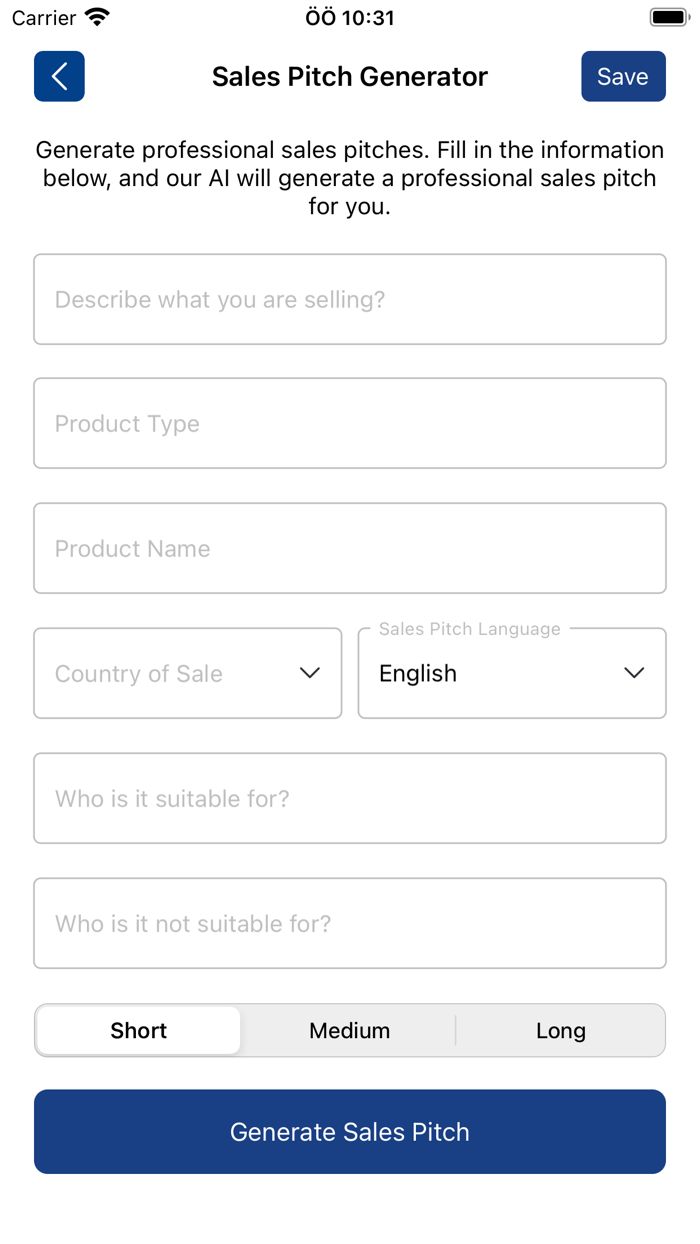The width and height of the screenshot is (700, 1244).
Task: Click Generate Sales Pitch
Action: pyautogui.click(x=349, y=1131)
